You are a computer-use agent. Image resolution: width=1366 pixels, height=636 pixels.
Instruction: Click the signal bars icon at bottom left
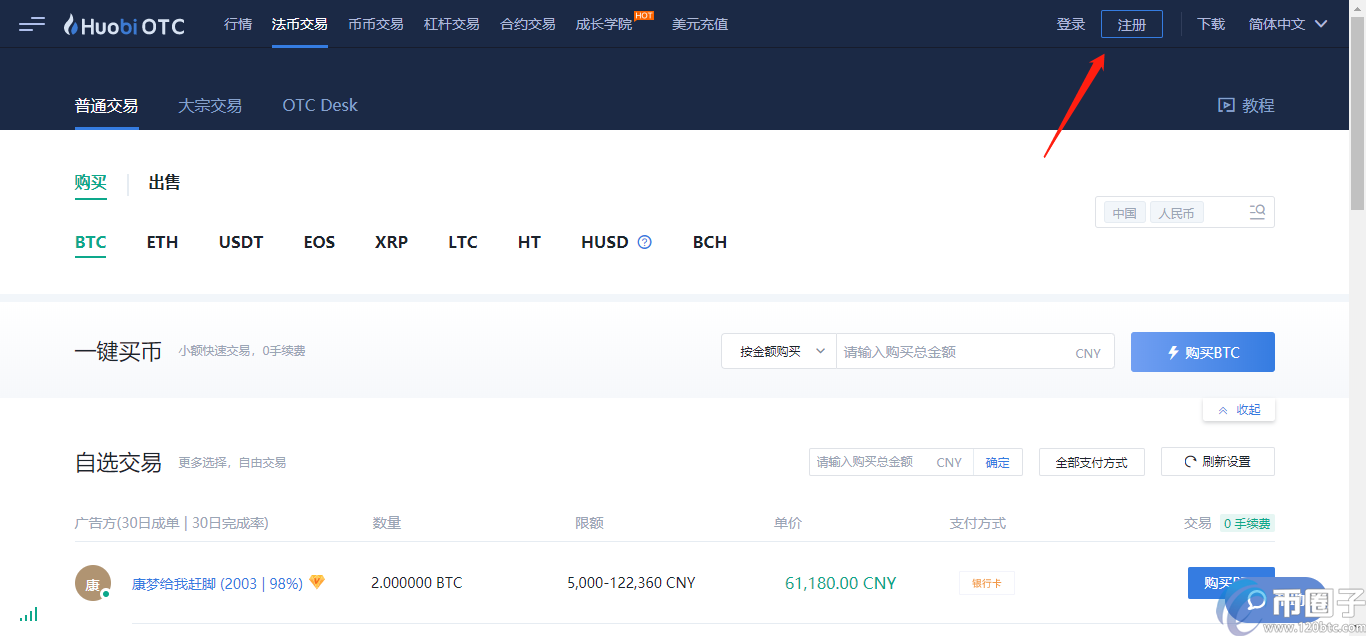(x=29, y=614)
